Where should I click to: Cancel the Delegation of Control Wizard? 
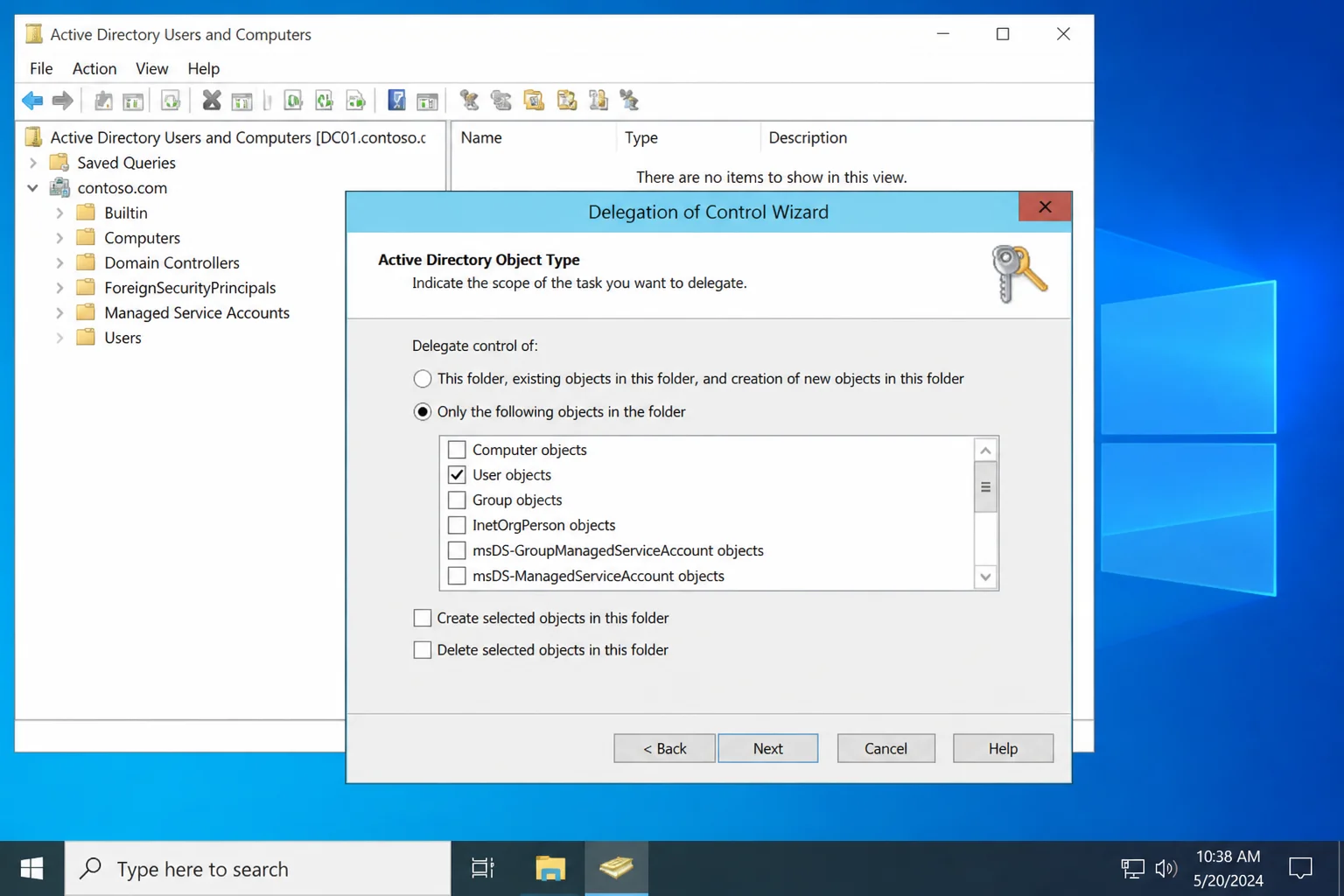pos(885,748)
